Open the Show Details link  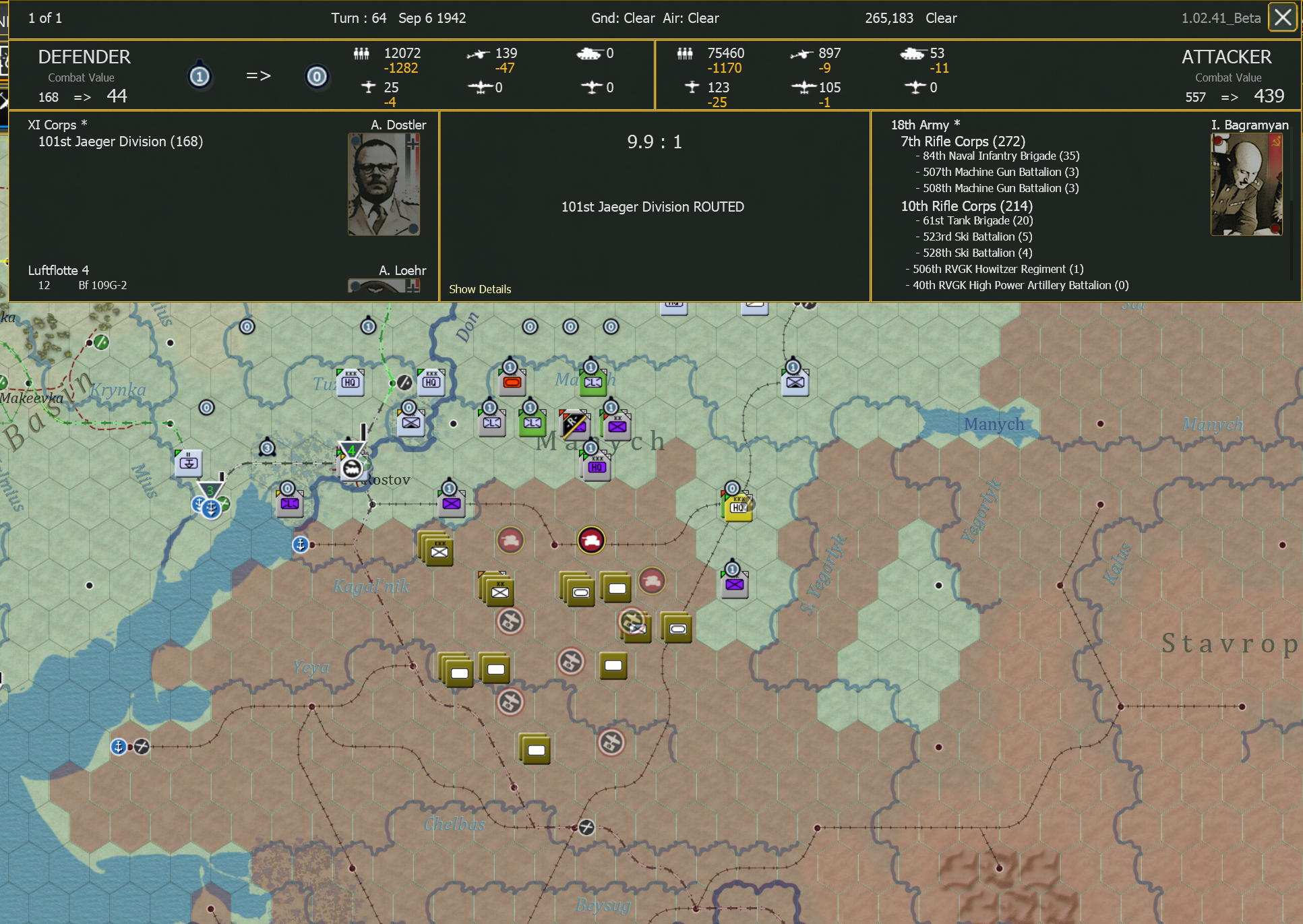click(x=480, y=289)
